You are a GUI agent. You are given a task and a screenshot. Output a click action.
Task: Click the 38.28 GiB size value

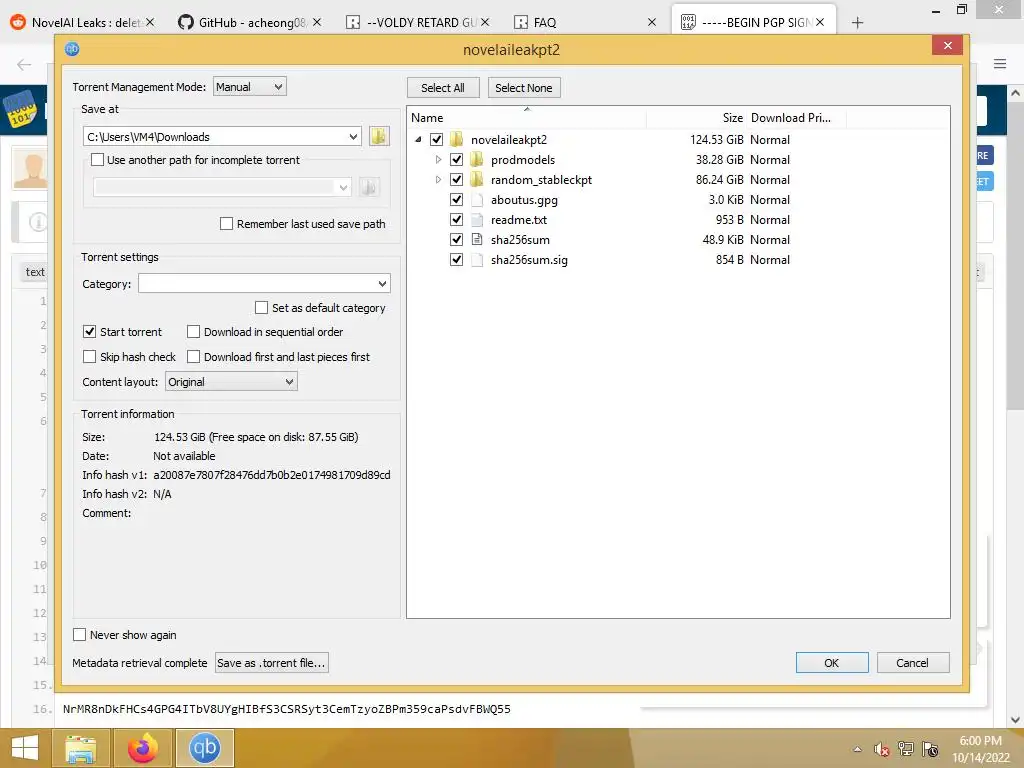(x=719, y=159)
